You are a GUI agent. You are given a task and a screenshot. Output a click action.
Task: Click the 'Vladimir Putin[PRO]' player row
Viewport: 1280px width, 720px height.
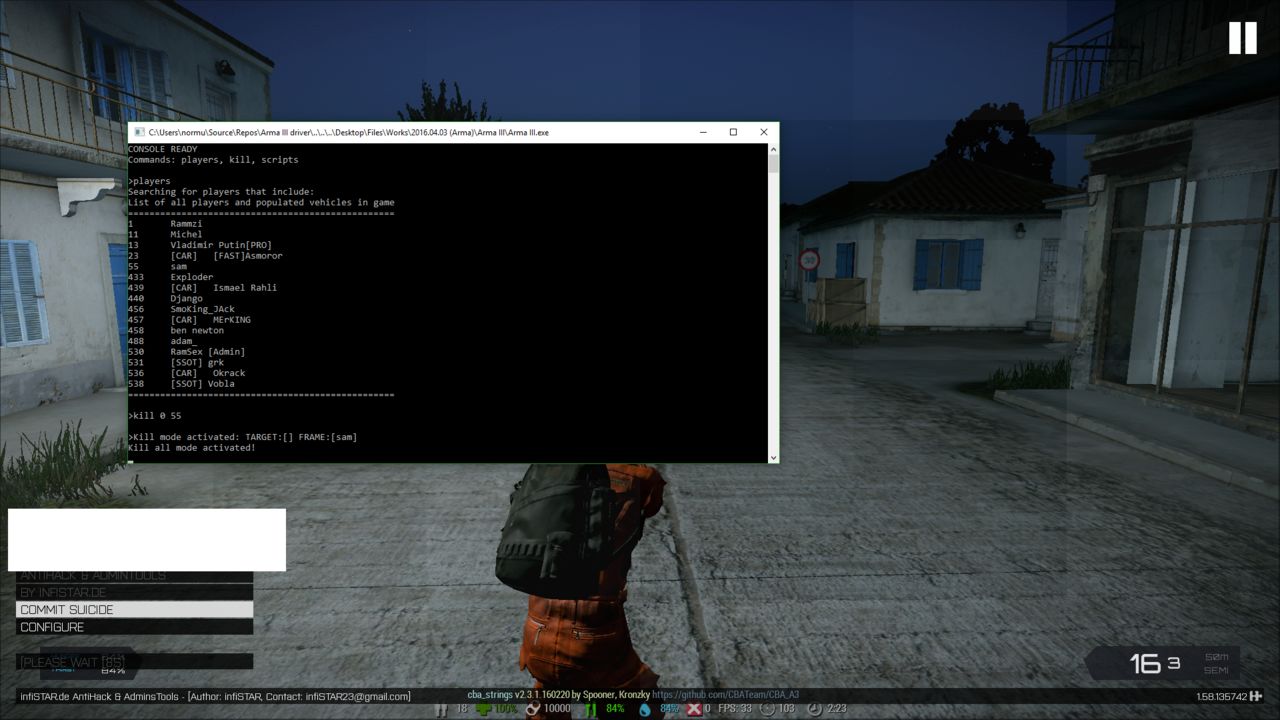click(x=200, y=245)
